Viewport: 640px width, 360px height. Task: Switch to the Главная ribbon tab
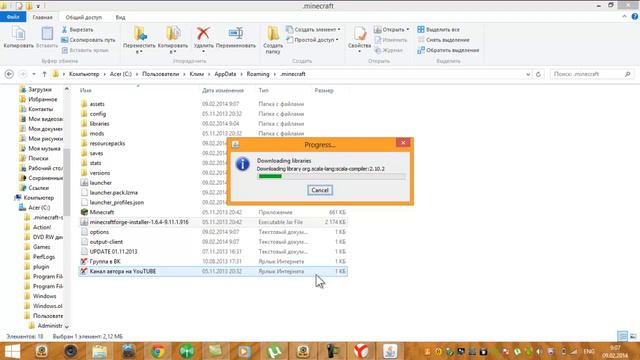point(42,17)
